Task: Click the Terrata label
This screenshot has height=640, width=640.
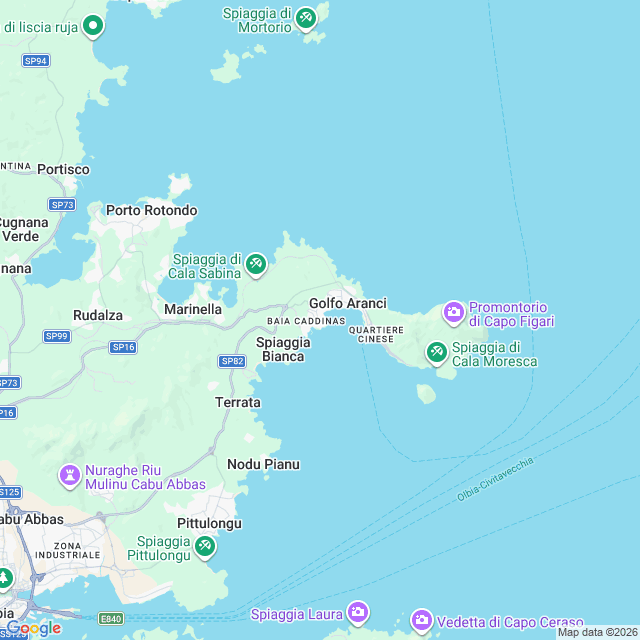Action: [238, 402]
